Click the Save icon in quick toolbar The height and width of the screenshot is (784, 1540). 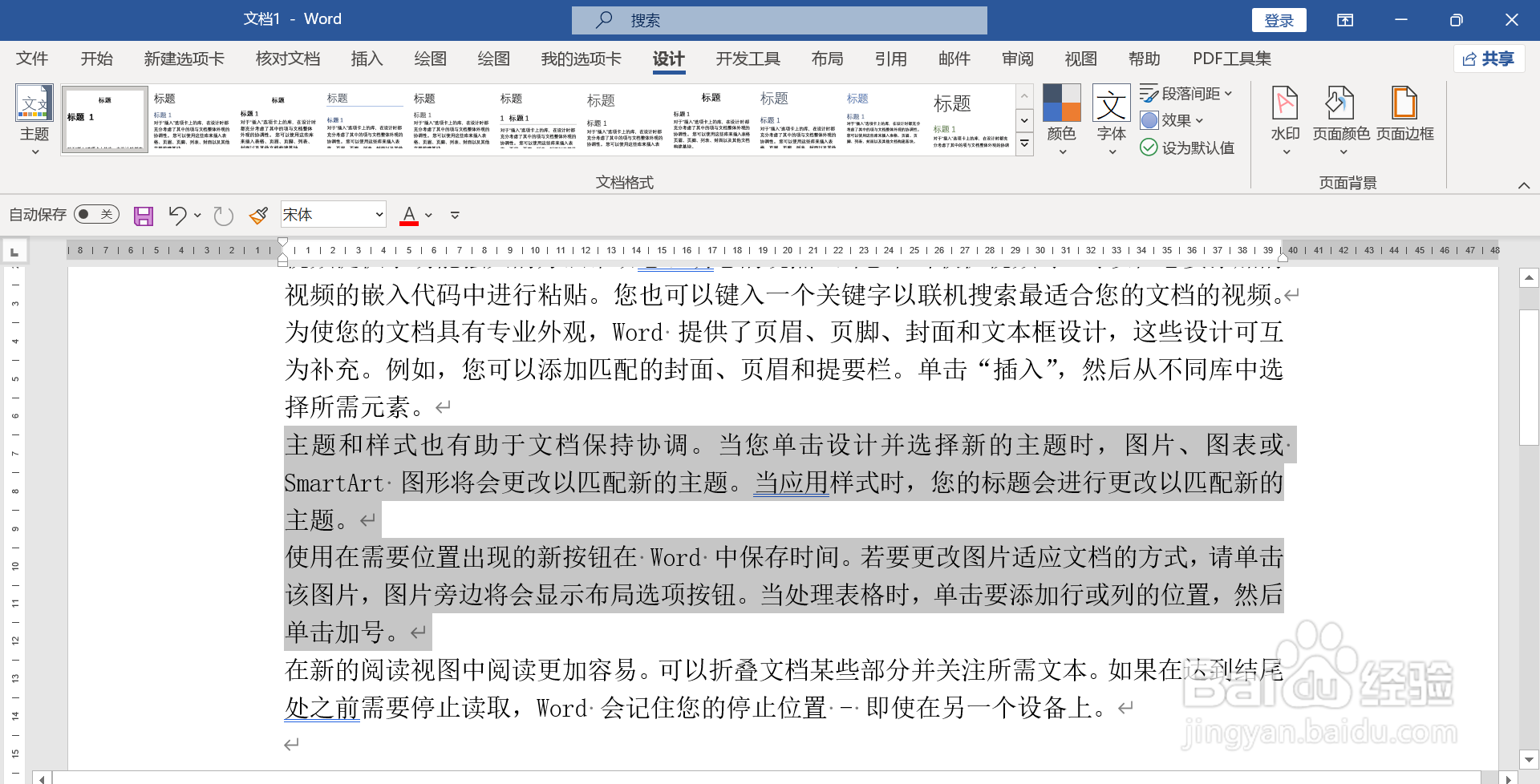[144, 215]
